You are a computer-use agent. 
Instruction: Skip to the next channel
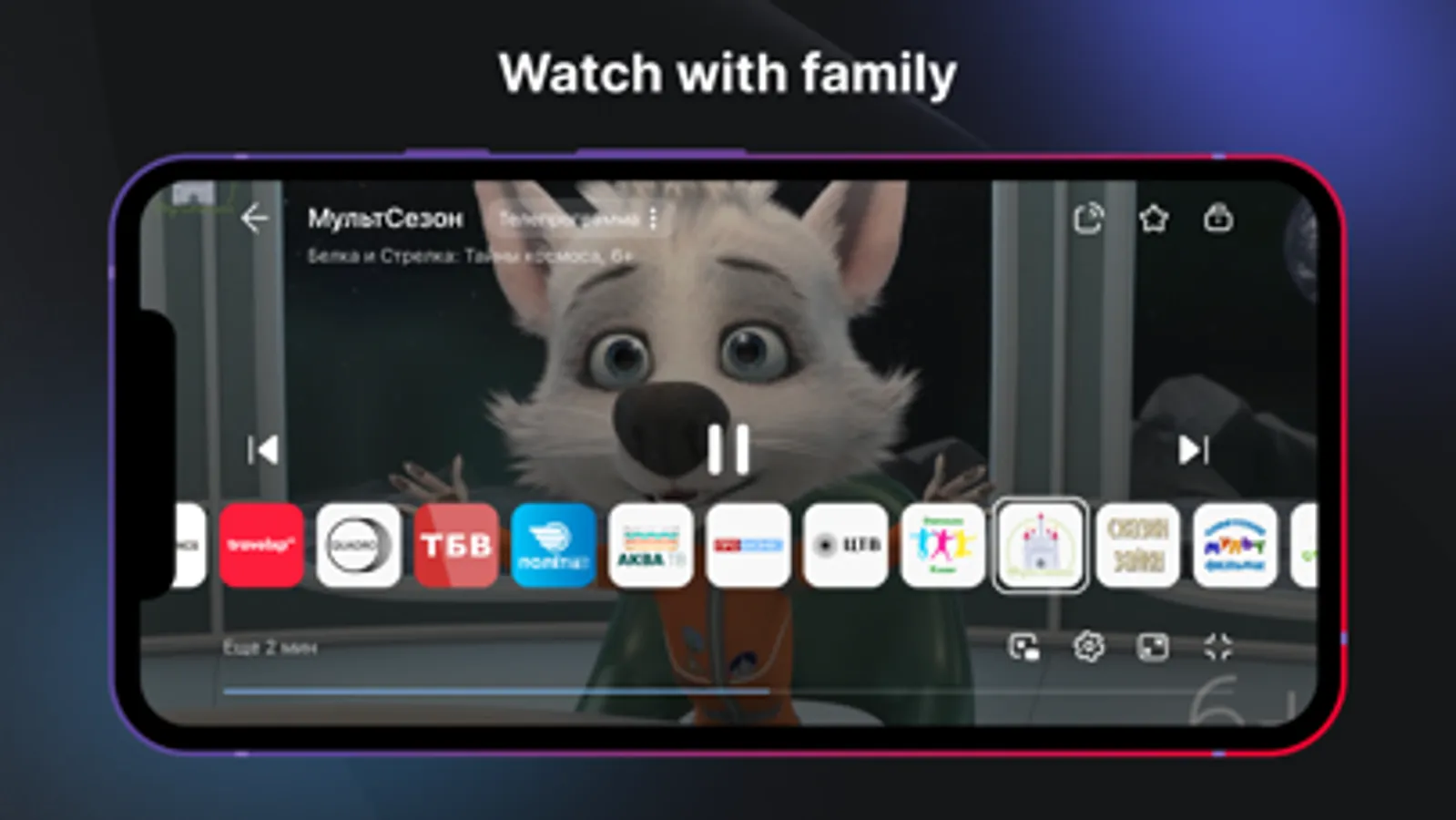pos(1193,449)
